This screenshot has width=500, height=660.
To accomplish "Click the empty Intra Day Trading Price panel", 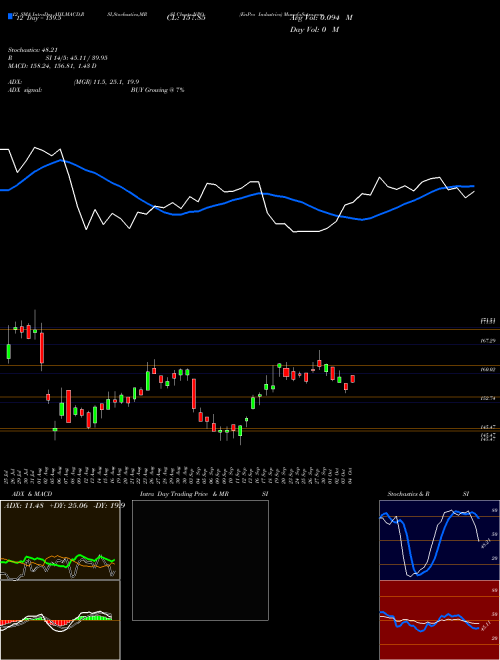I will [200, 560].
